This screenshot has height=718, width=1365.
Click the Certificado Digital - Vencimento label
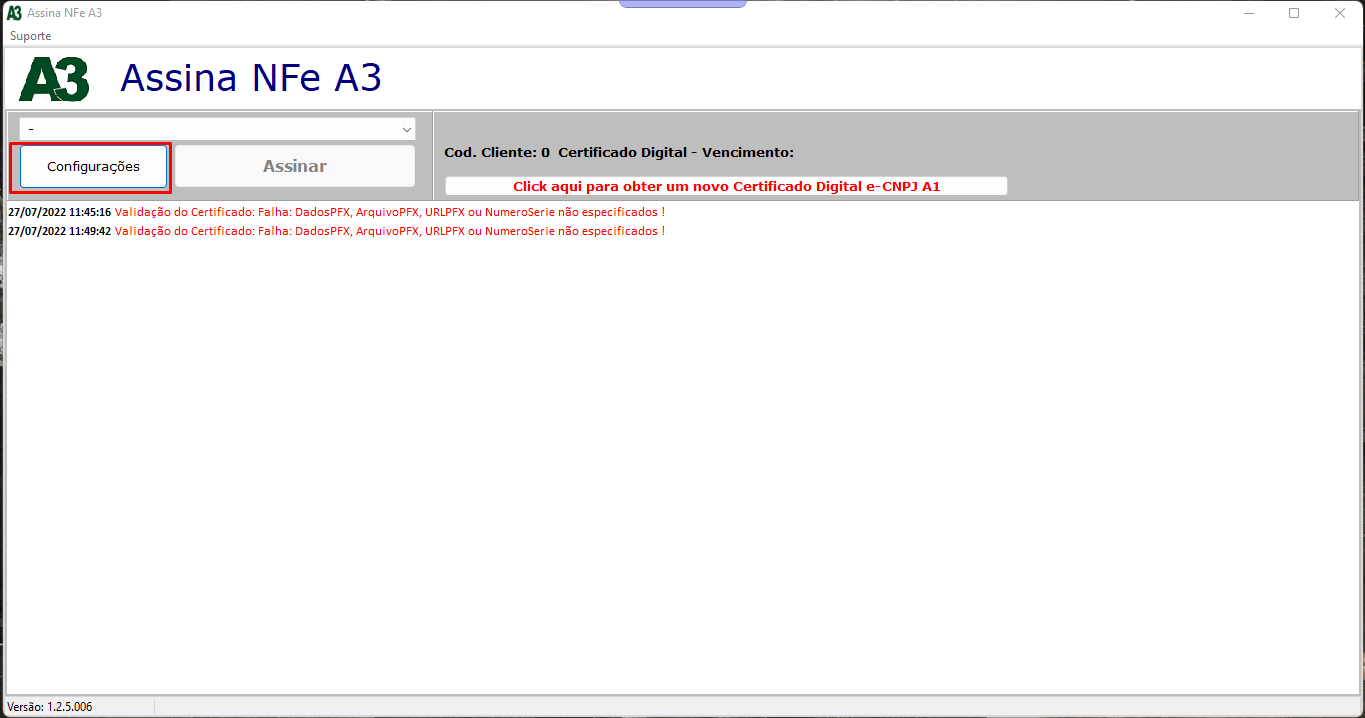(x=676, y=153)
